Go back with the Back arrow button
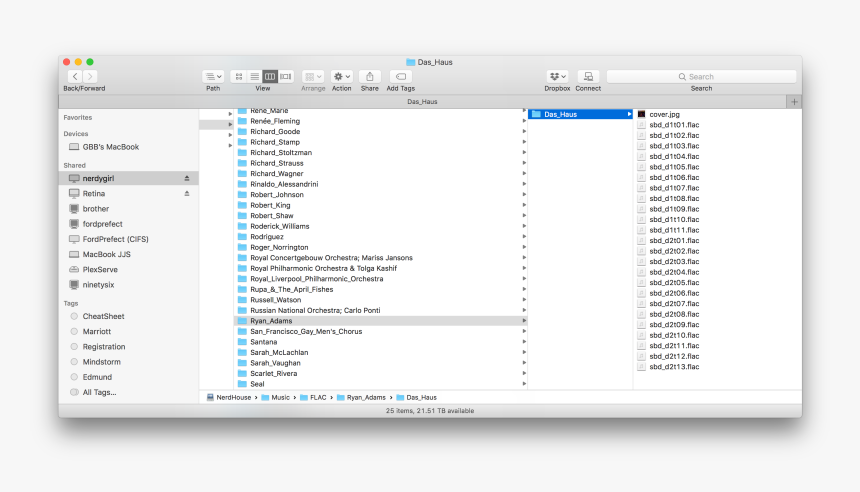This screenshot has width=860, height=492. click(x=75, y=77)
